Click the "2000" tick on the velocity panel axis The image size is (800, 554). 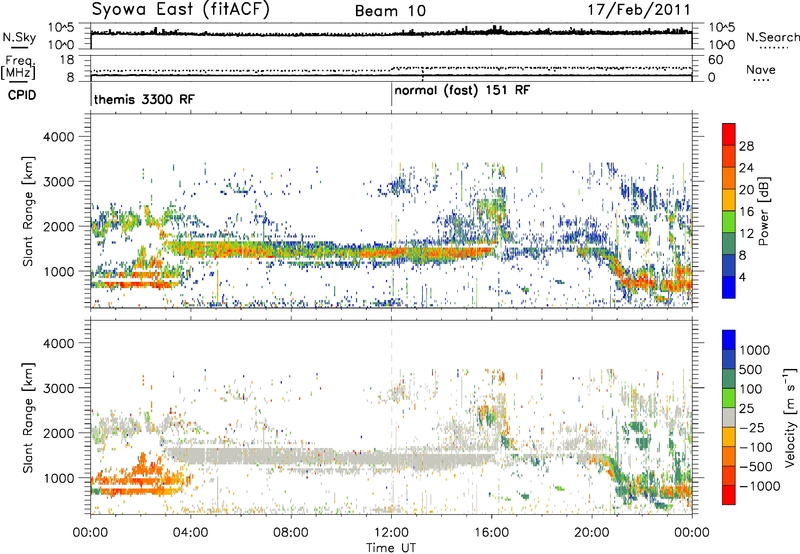point(58,433)
